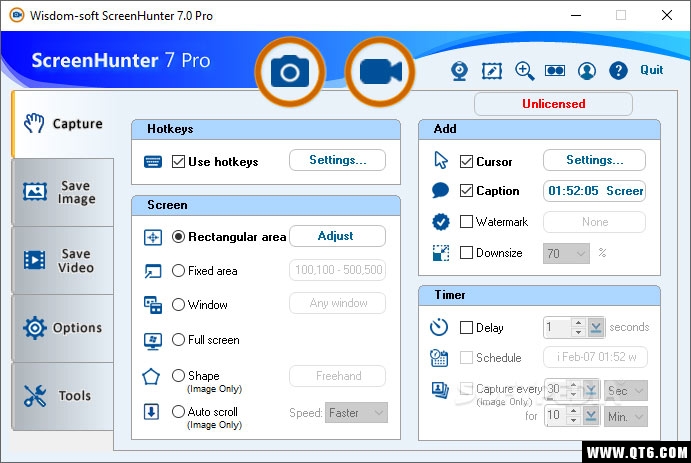691x463 pixels.
Task: Open the Capture every Sec unit dropdown
Action: click(626, 390)
